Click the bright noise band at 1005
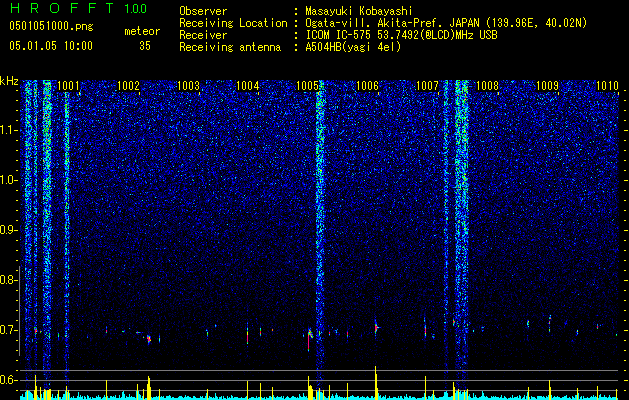This screenshot has width=629, height=400. pos(320,233)
